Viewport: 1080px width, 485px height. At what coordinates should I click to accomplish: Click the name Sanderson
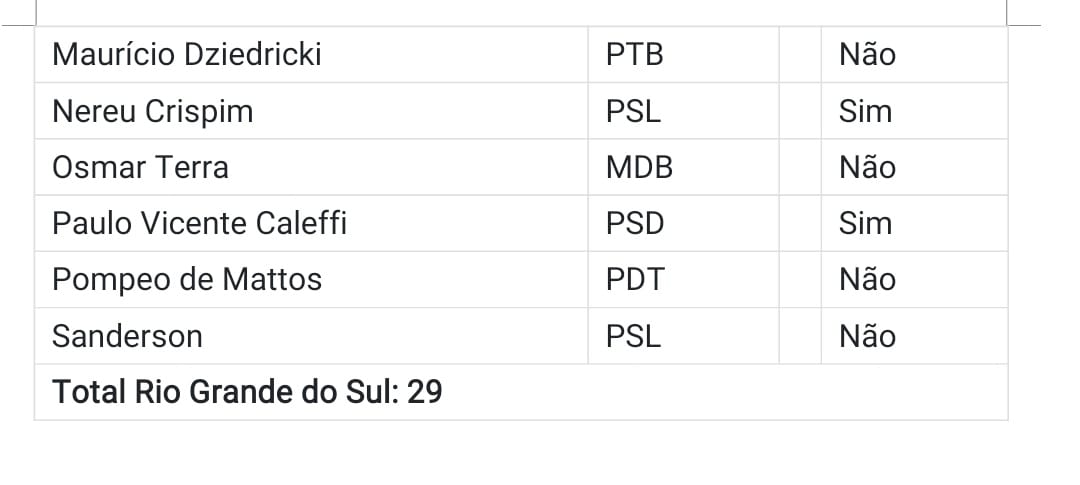(x=127, y=336)
